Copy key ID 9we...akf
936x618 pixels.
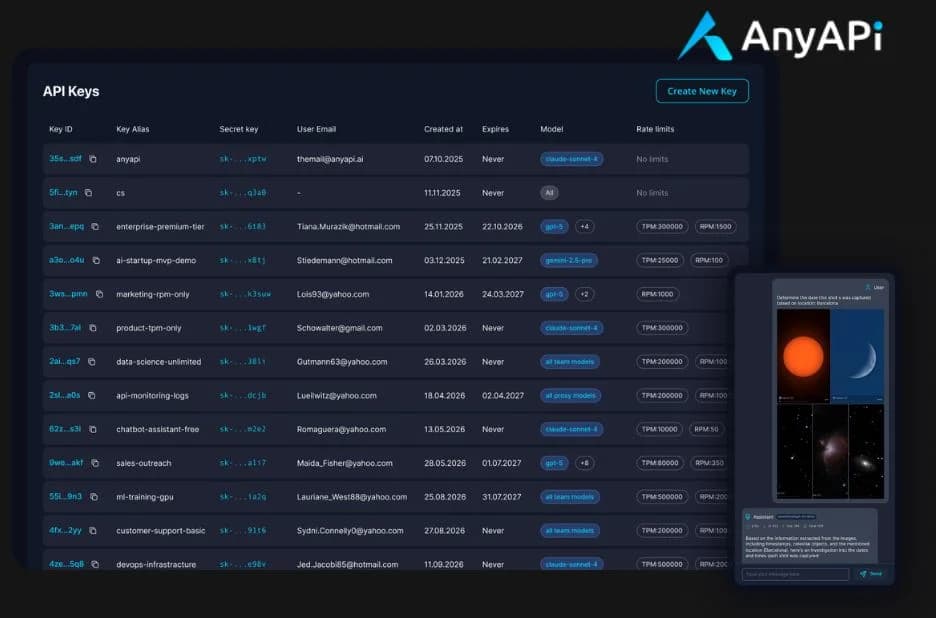click(95, 463)
